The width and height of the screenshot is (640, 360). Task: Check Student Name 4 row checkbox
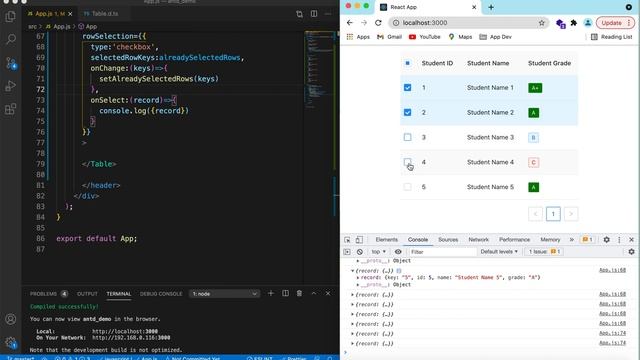coord(407,162)
